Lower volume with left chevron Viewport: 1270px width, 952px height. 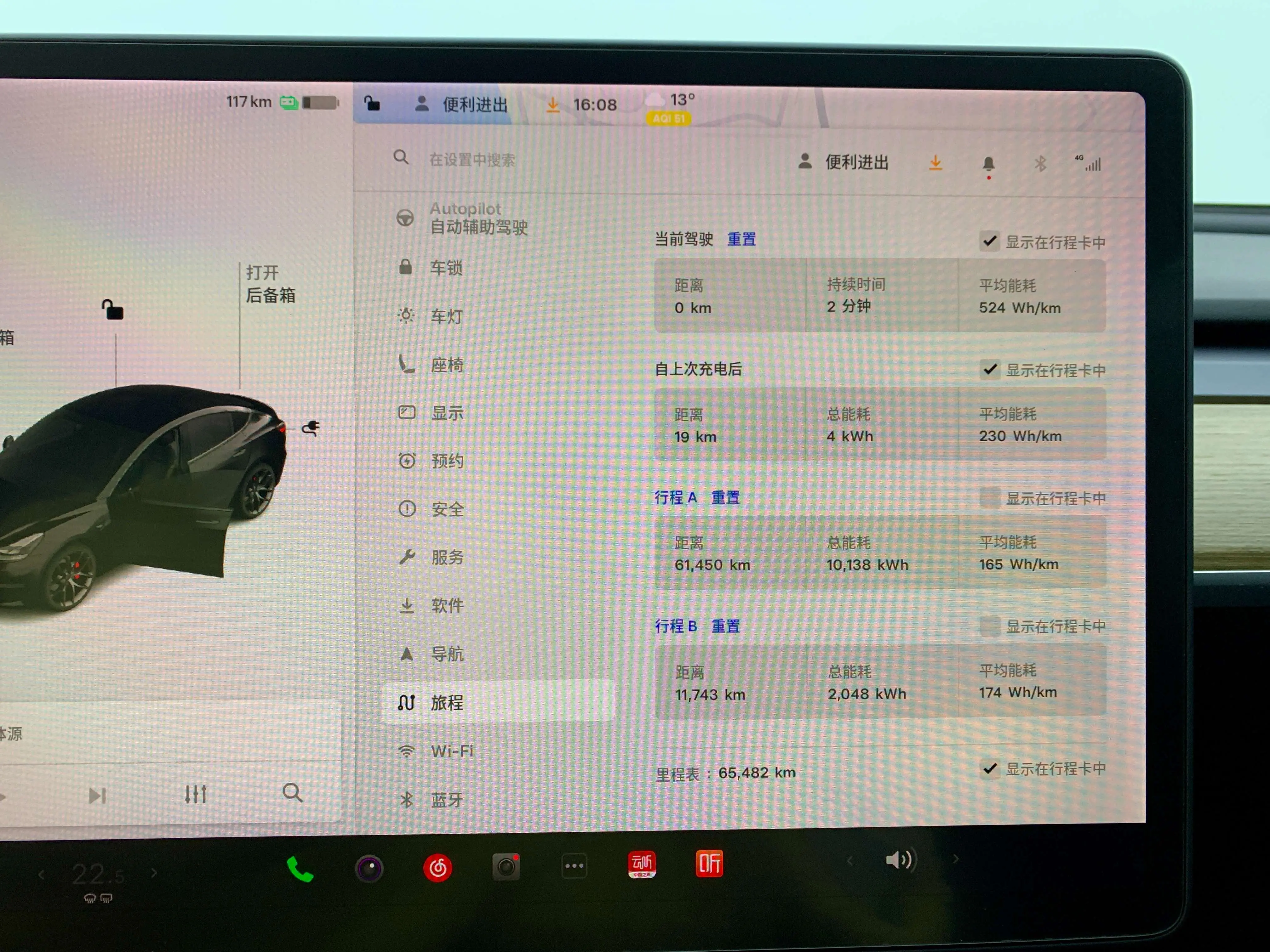850,860
